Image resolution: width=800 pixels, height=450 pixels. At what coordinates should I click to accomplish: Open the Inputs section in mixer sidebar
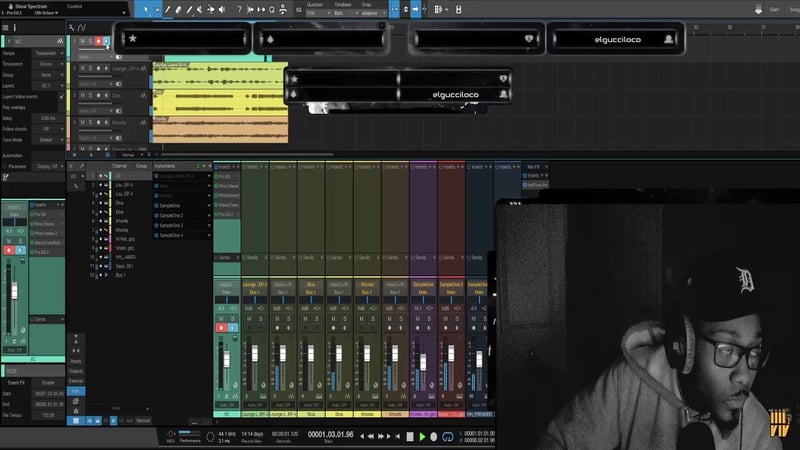tap(76, 361)
